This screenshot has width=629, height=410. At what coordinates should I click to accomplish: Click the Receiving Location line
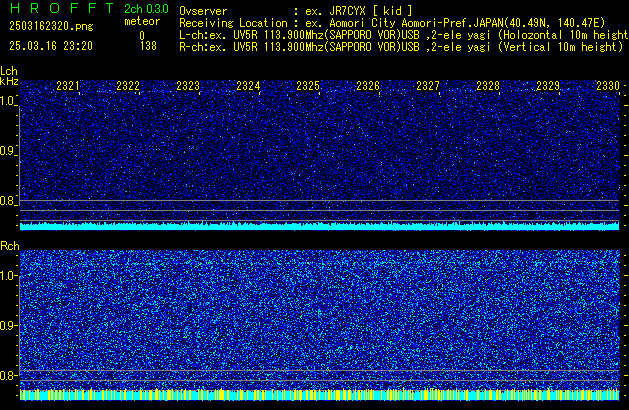coord(392,23)
